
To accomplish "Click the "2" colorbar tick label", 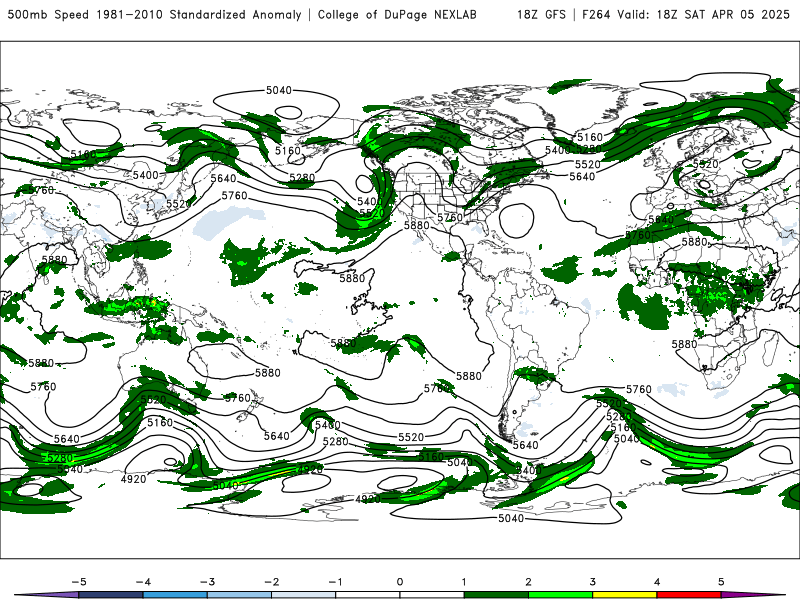I will pyautogui.click(x=529, y=582).
